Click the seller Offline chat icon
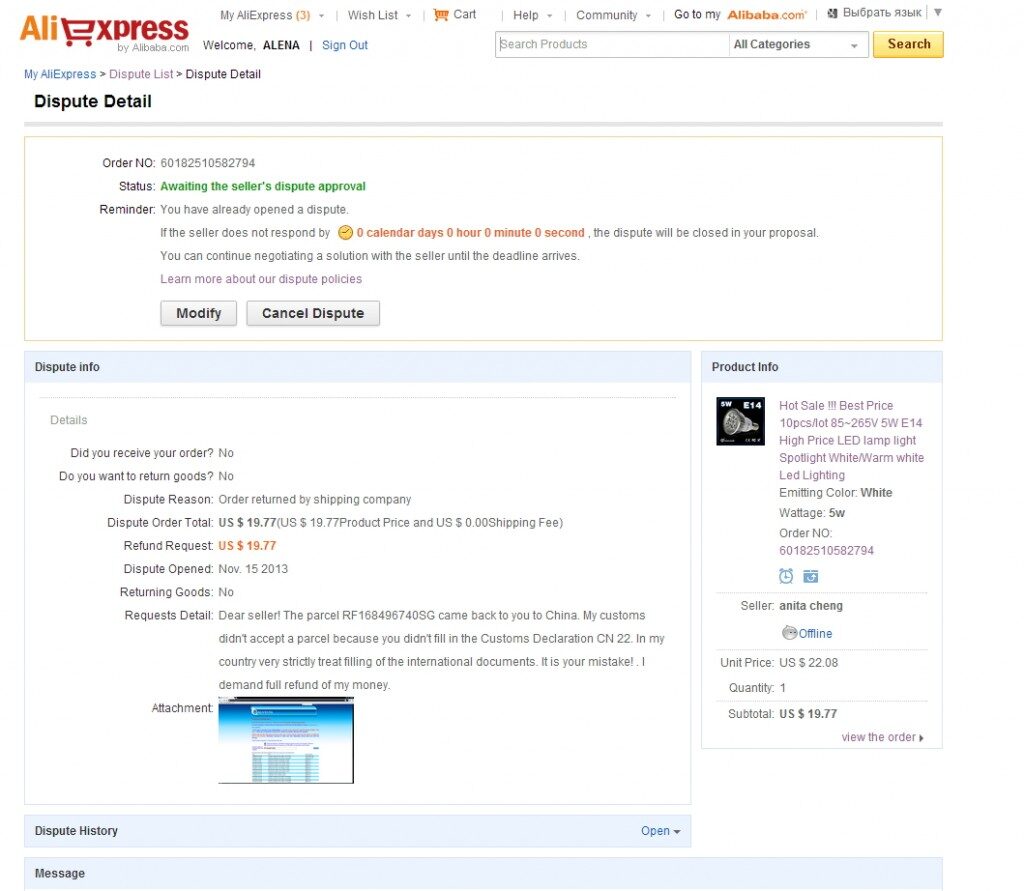Image resolution: width=1024 pixels, height=891 pixels. coord(790,632)
